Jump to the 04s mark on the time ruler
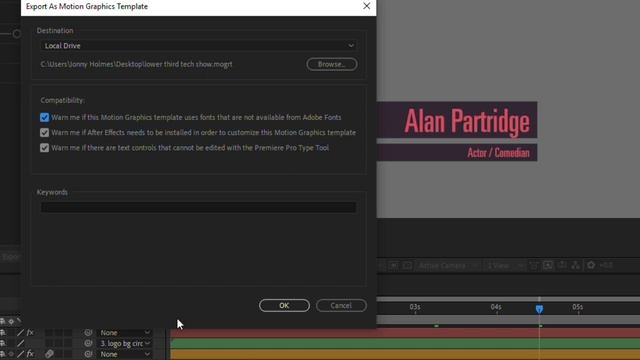This screenshot has height=360, width=640. click(496, 307)
